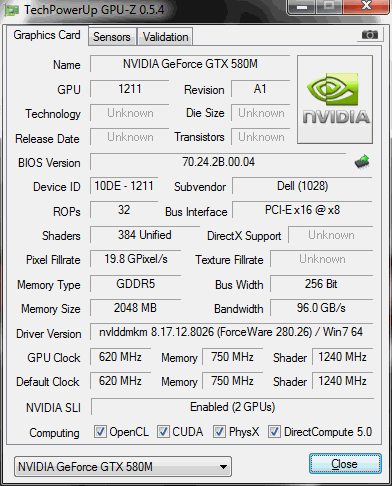
Task: Click the NVIDIA SLI status field
Action: click(232, 407)
